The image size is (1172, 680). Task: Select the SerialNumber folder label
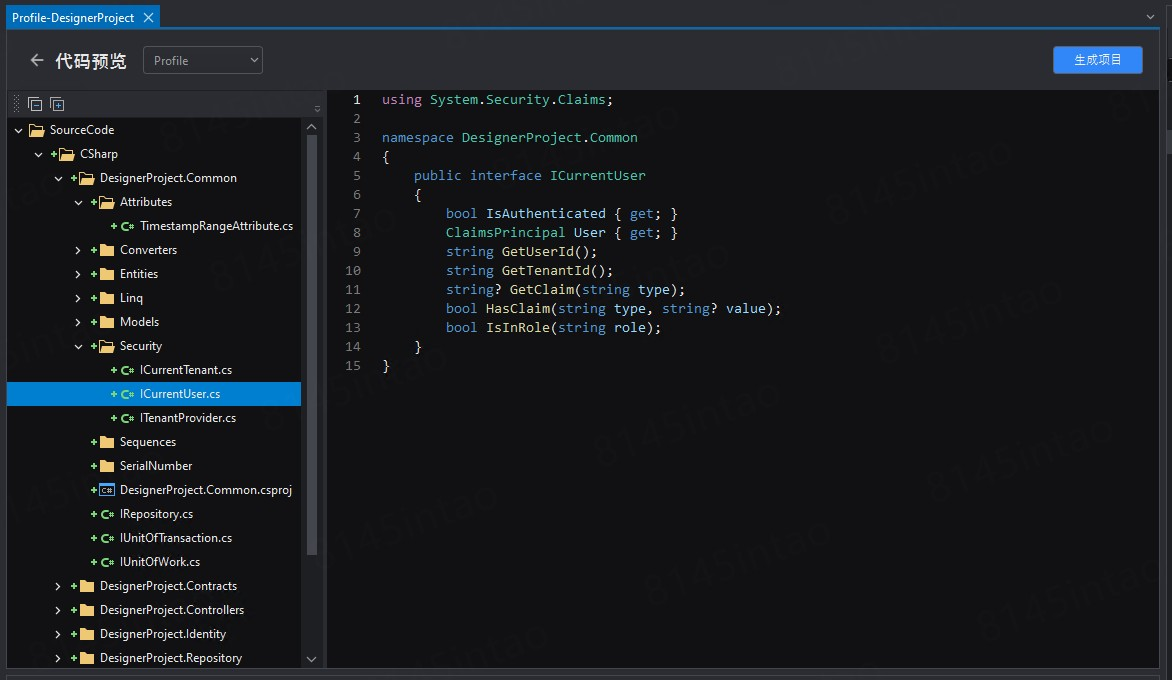tap(155, 466)
